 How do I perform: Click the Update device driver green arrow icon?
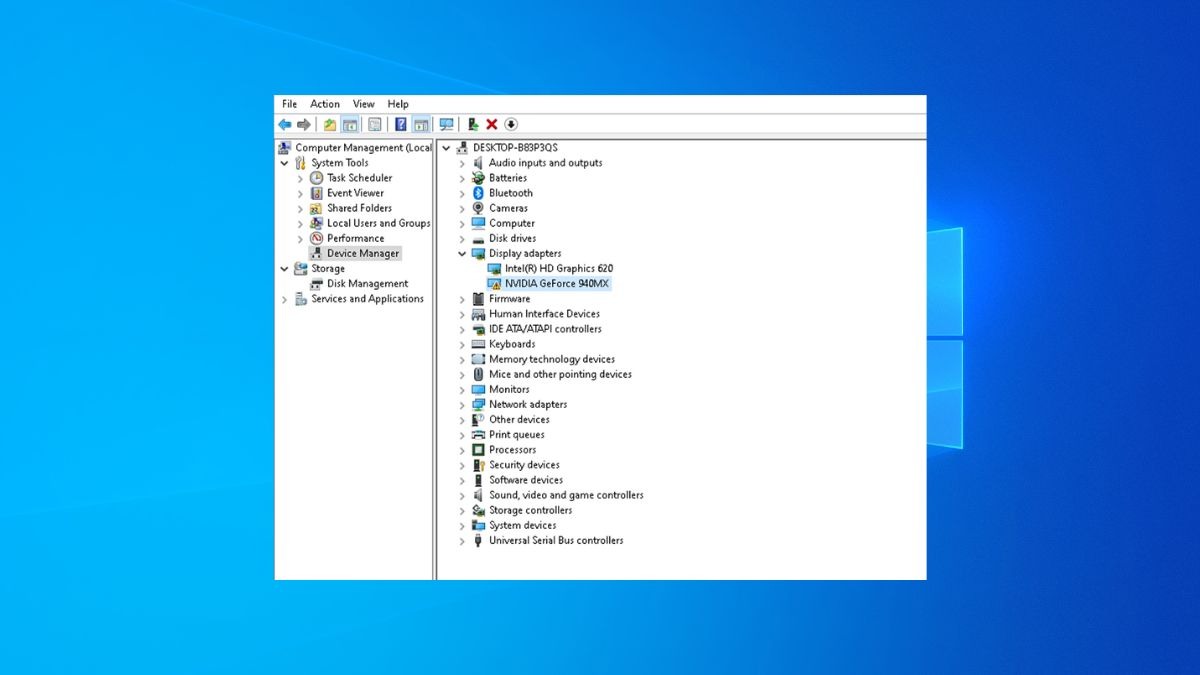tap(473, 124)
